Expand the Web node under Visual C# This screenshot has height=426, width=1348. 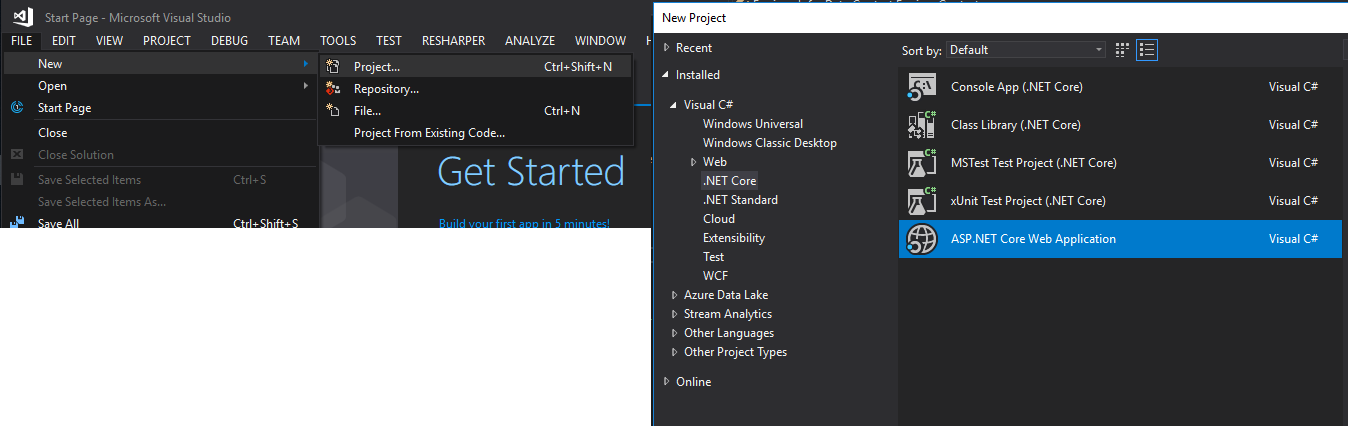694,162
